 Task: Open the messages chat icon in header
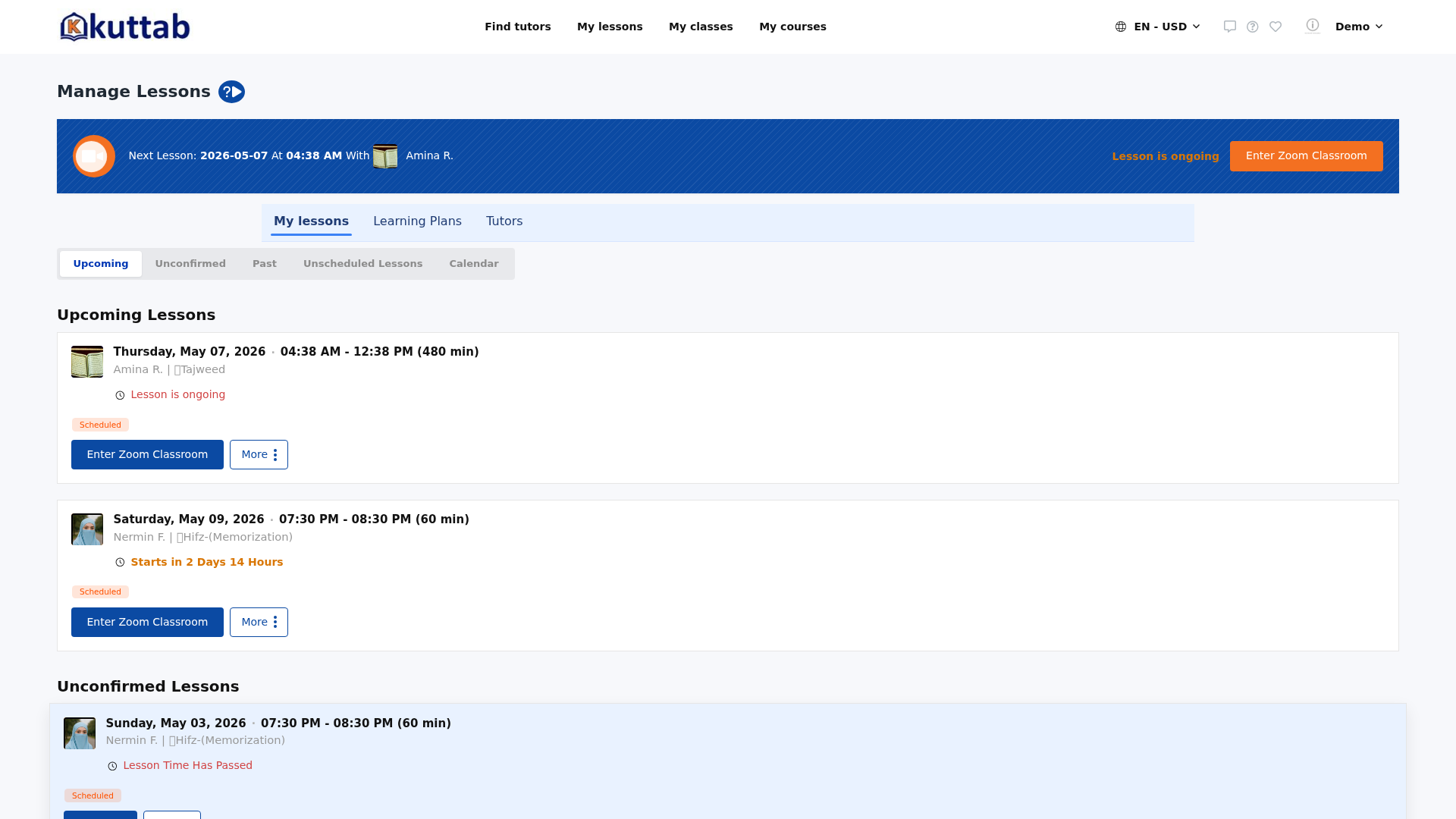1230,27
